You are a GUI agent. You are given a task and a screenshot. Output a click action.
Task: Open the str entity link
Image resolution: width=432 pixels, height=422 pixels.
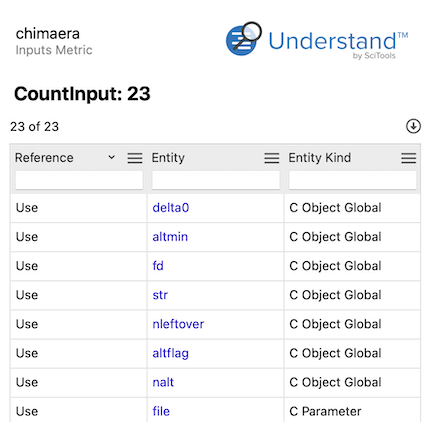(160, 295)
